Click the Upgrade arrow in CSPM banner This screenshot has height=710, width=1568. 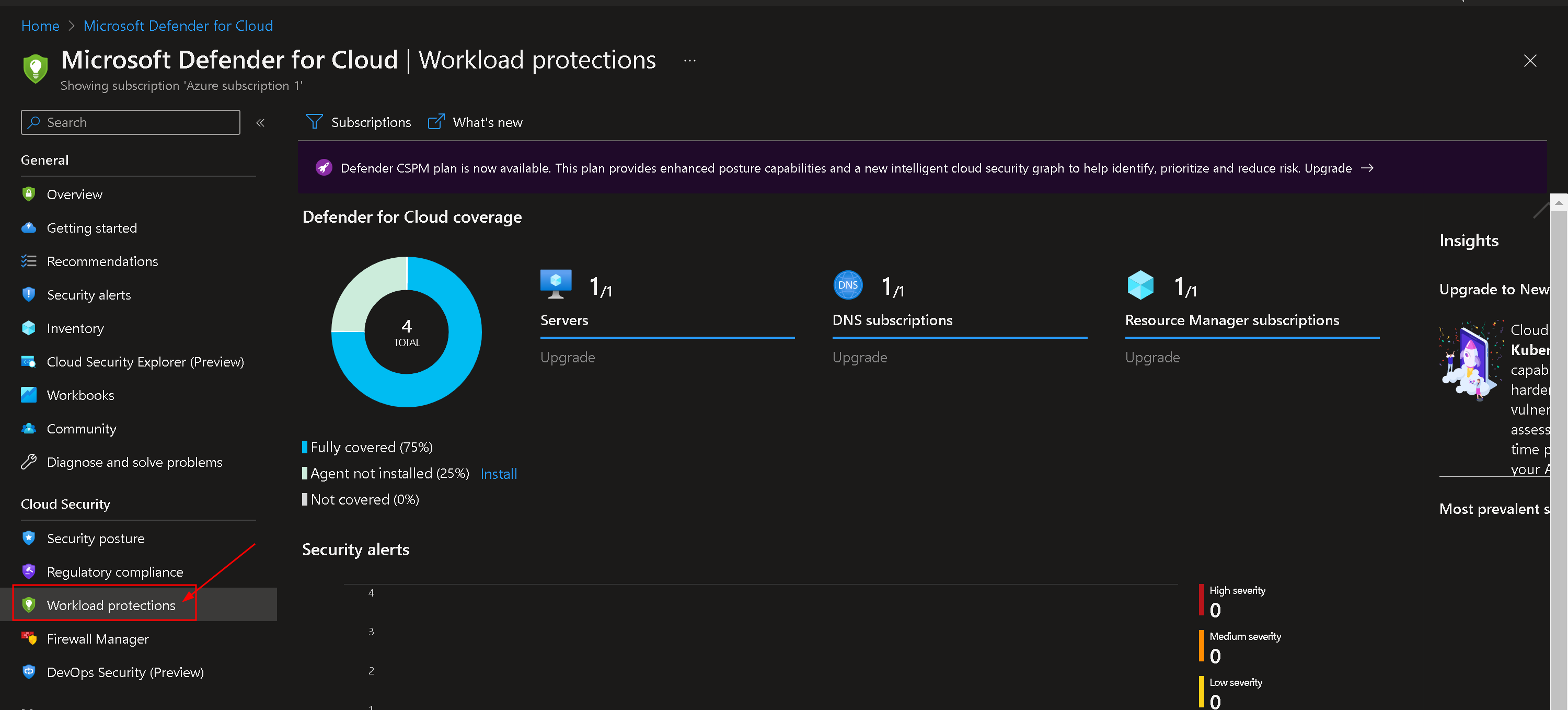(1367, 168)
